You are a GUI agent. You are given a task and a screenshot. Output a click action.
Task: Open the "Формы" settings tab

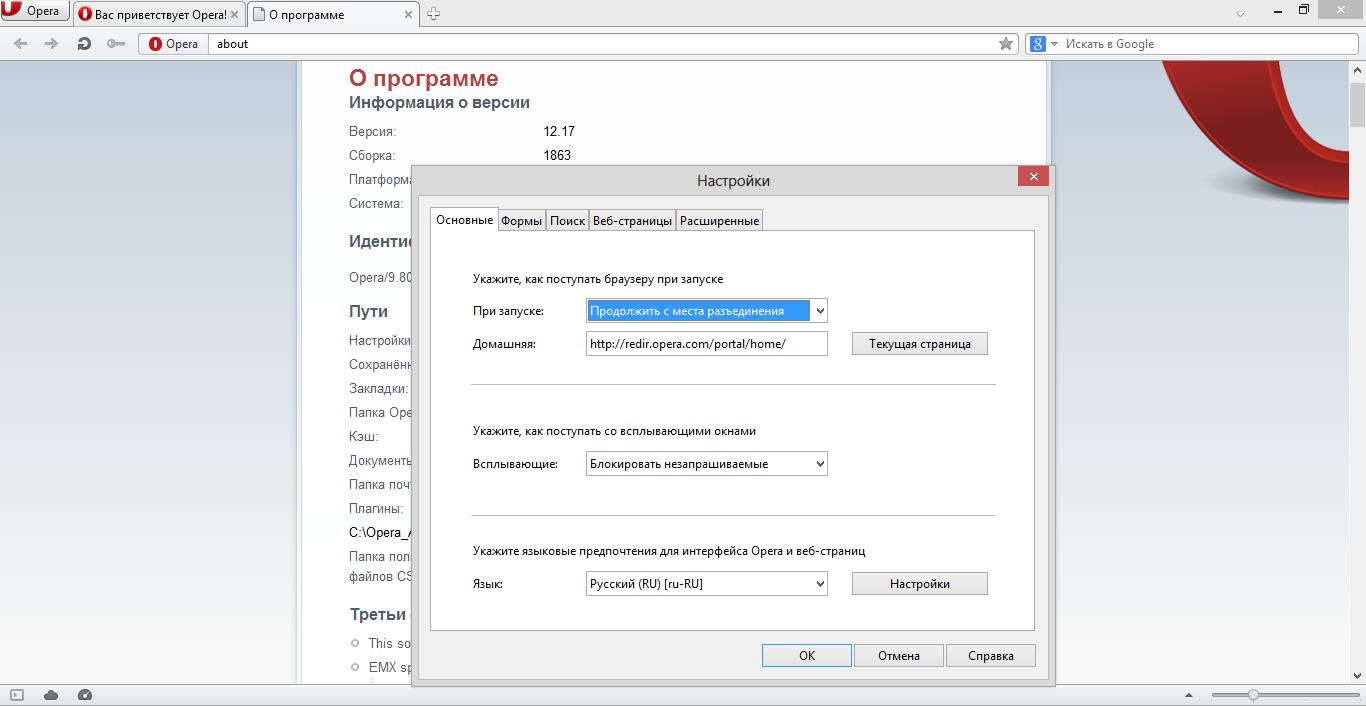[x=521, y=221]
